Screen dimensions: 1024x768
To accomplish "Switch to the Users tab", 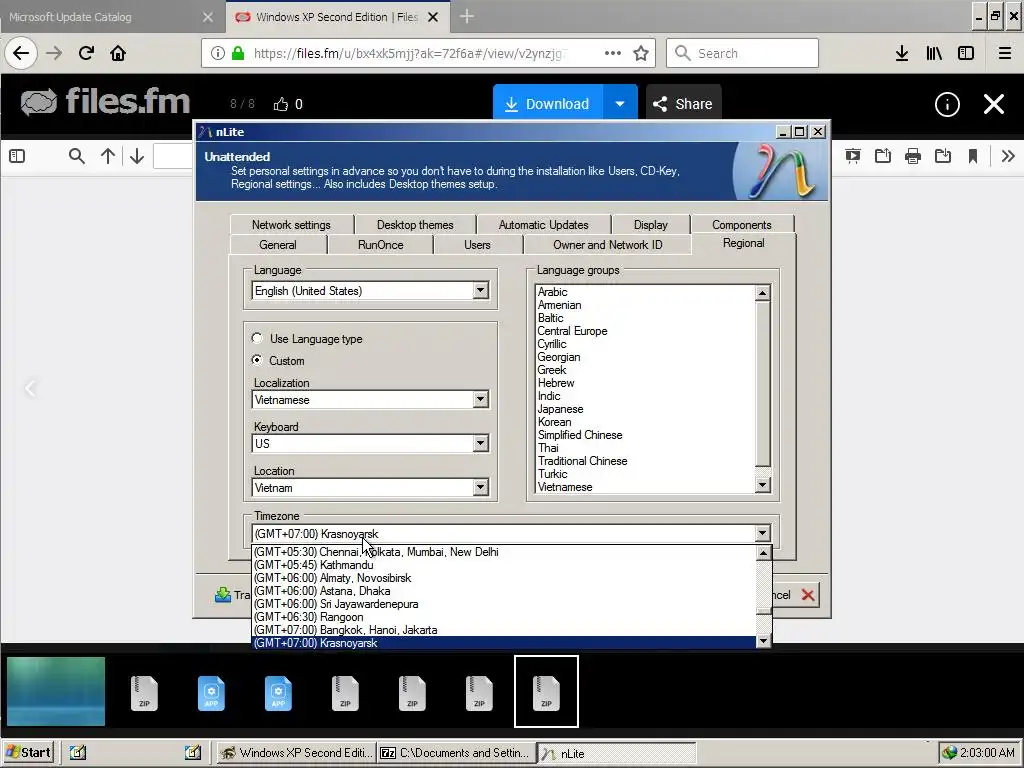I will pyautogui.click(x=477, y=245).
